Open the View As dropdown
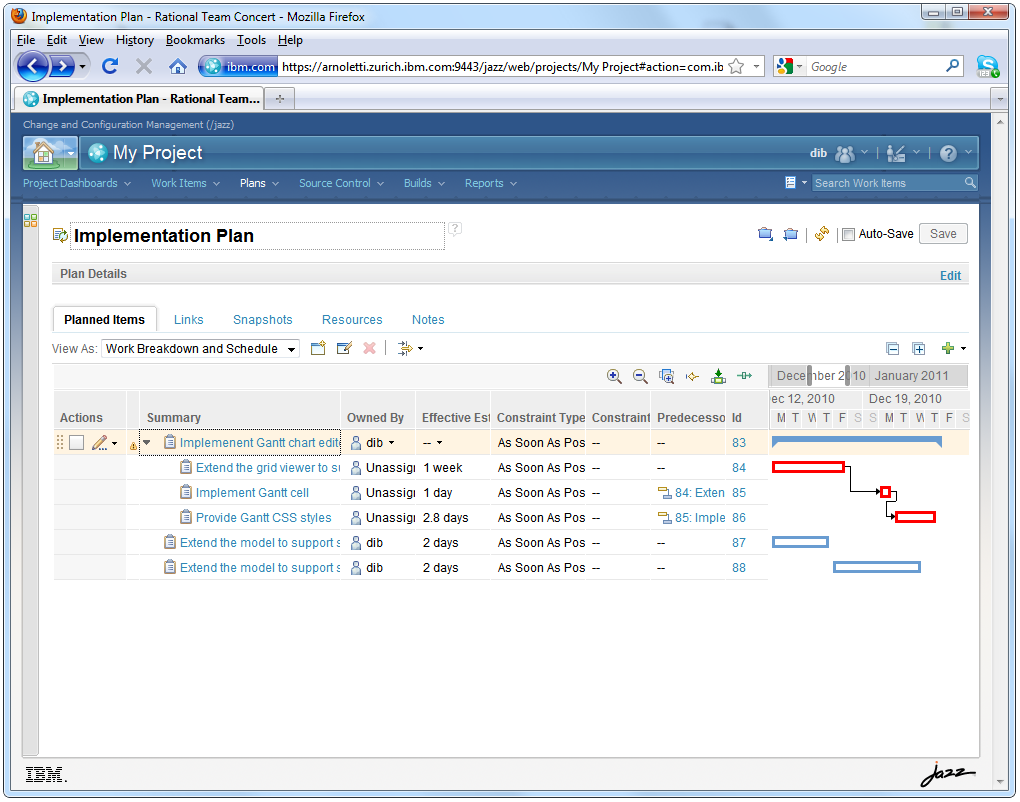Image resolution: width=1020 pixels, height=802 pixels. pyautogui.click(x=200, y=349)
